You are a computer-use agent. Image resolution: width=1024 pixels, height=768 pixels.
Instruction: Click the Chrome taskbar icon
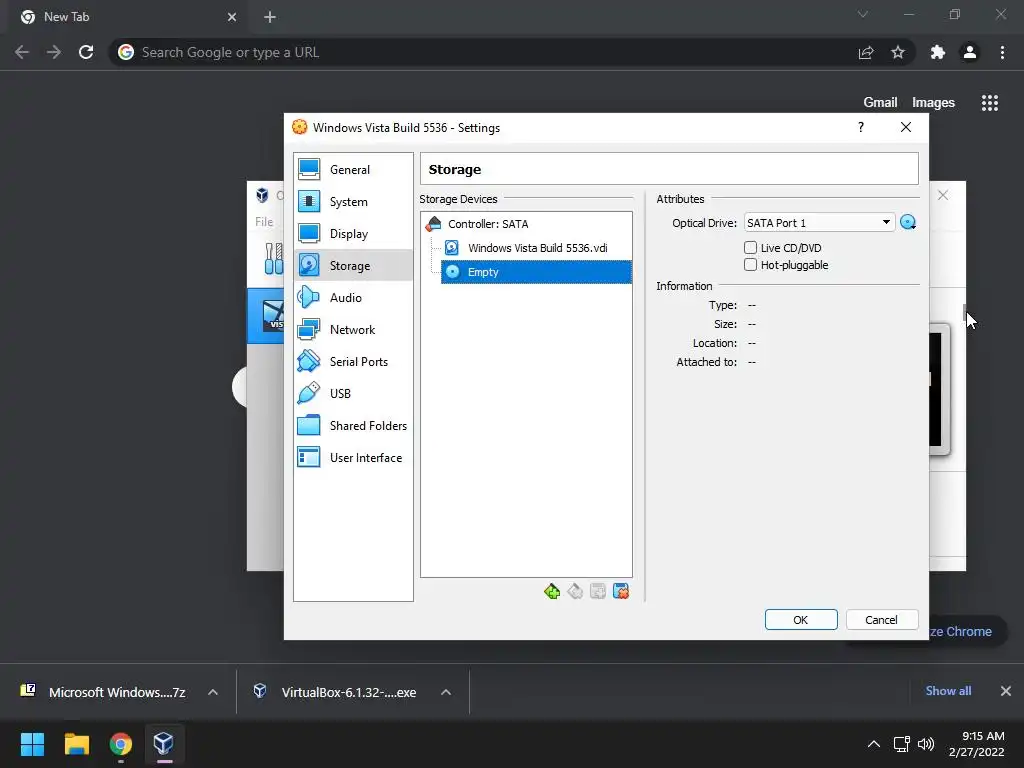point(120,744)
